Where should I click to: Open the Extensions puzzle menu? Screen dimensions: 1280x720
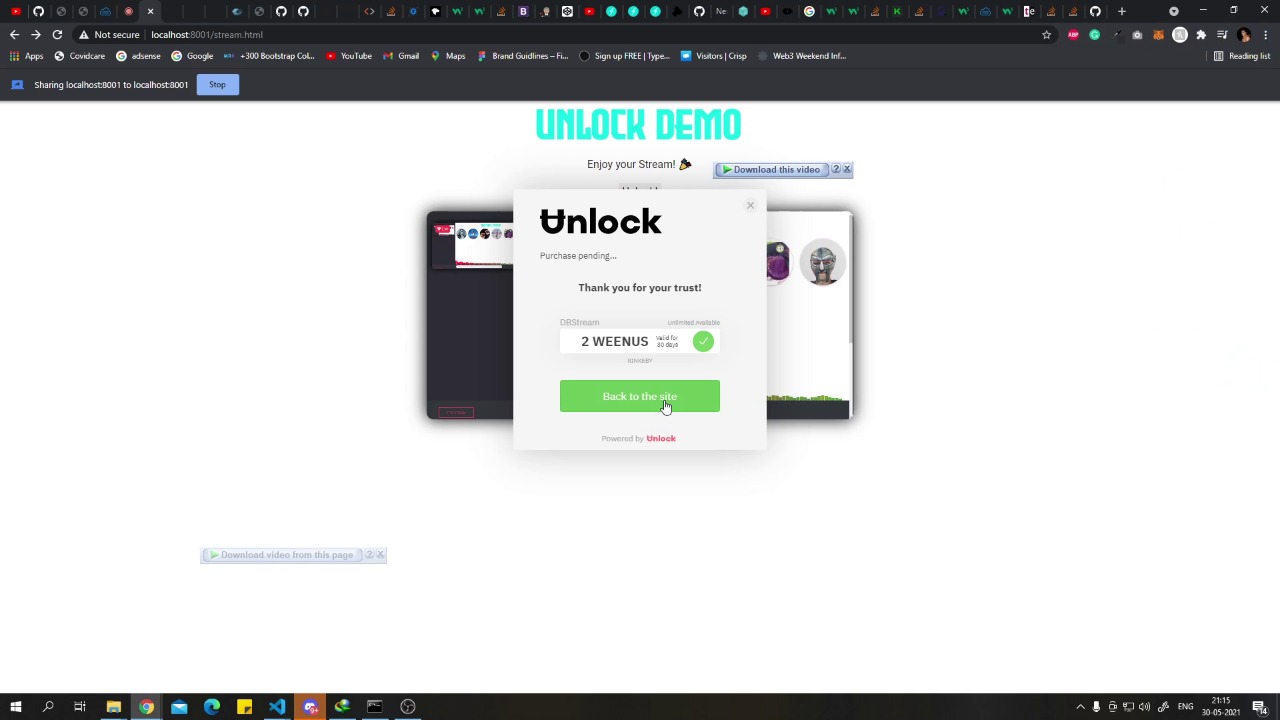pos(1201,35)
